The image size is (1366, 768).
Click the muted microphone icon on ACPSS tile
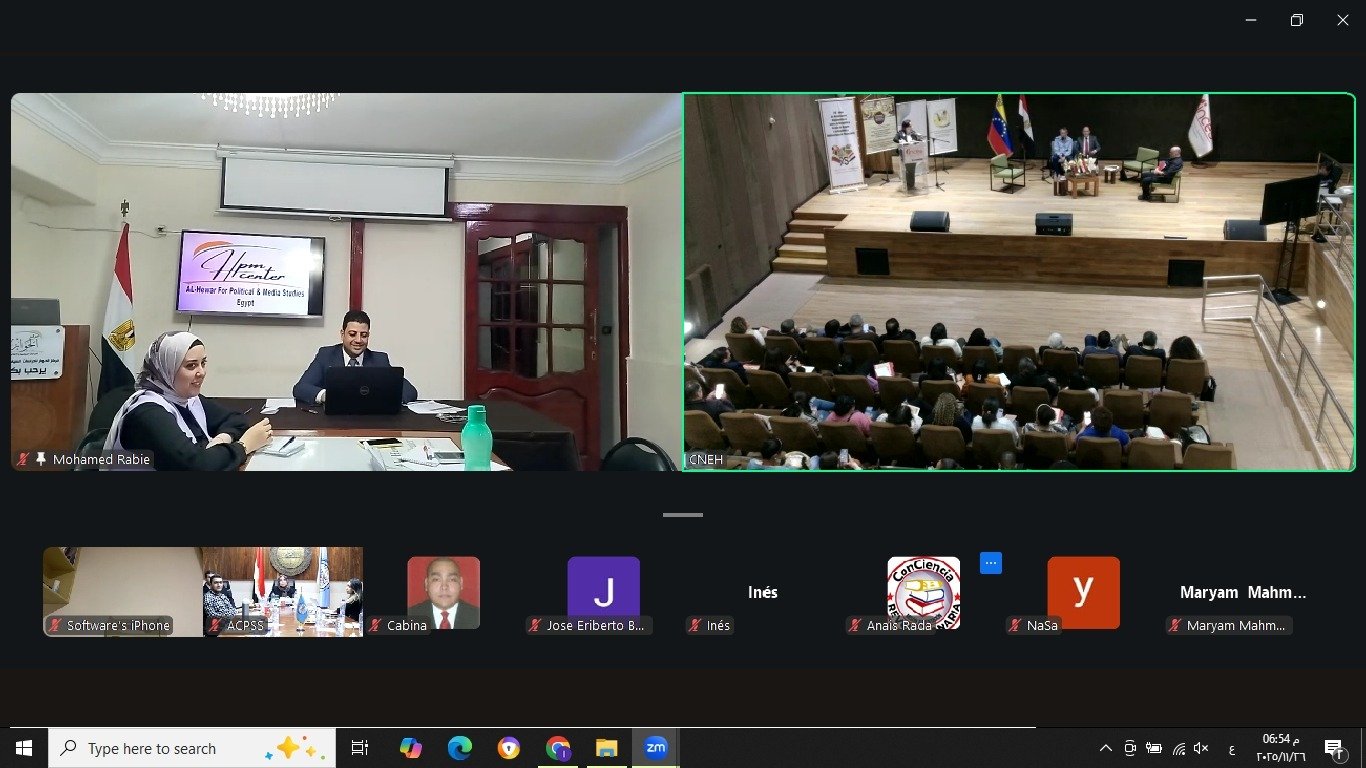pos(214,626)
